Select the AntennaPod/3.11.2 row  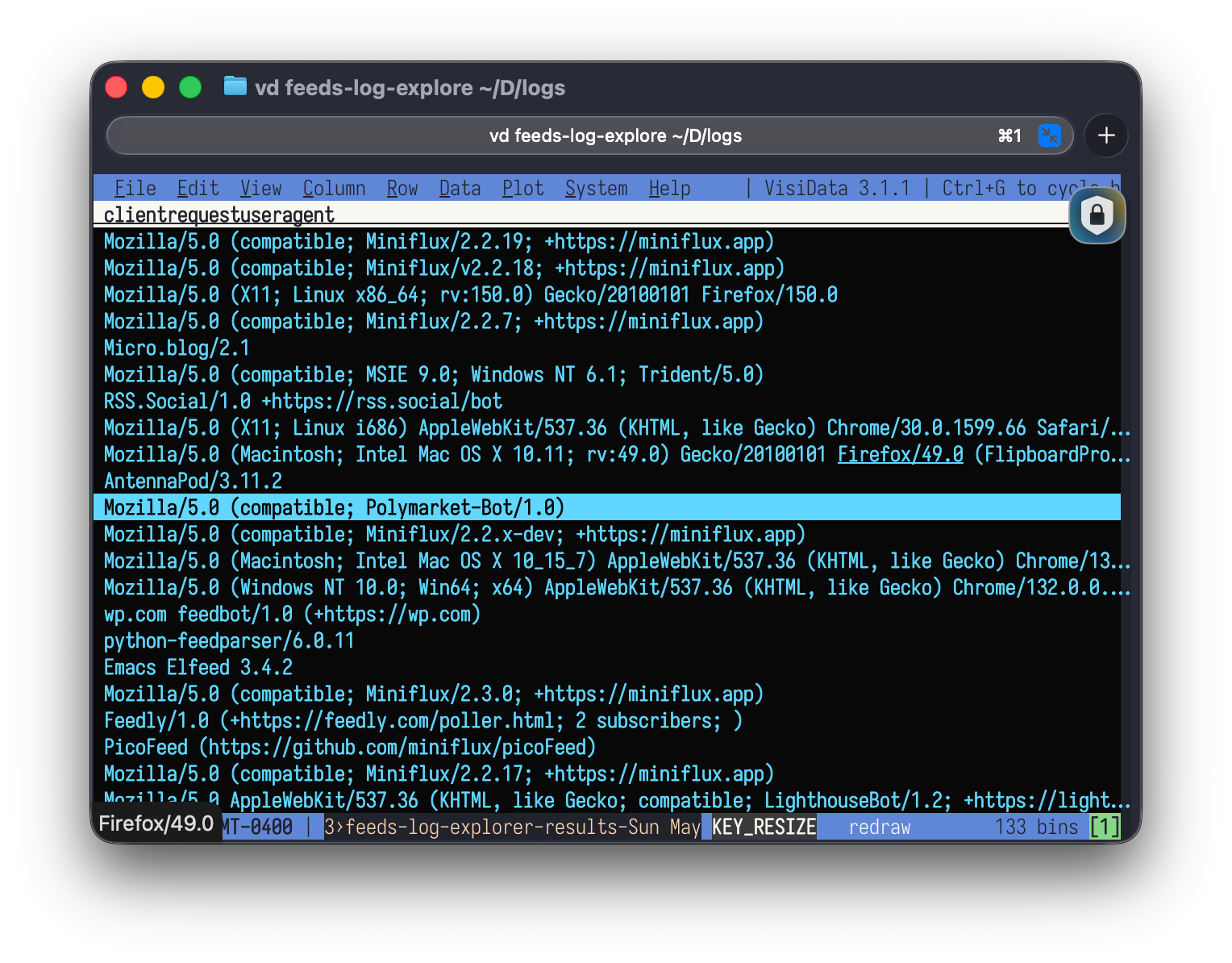(607, 481)
